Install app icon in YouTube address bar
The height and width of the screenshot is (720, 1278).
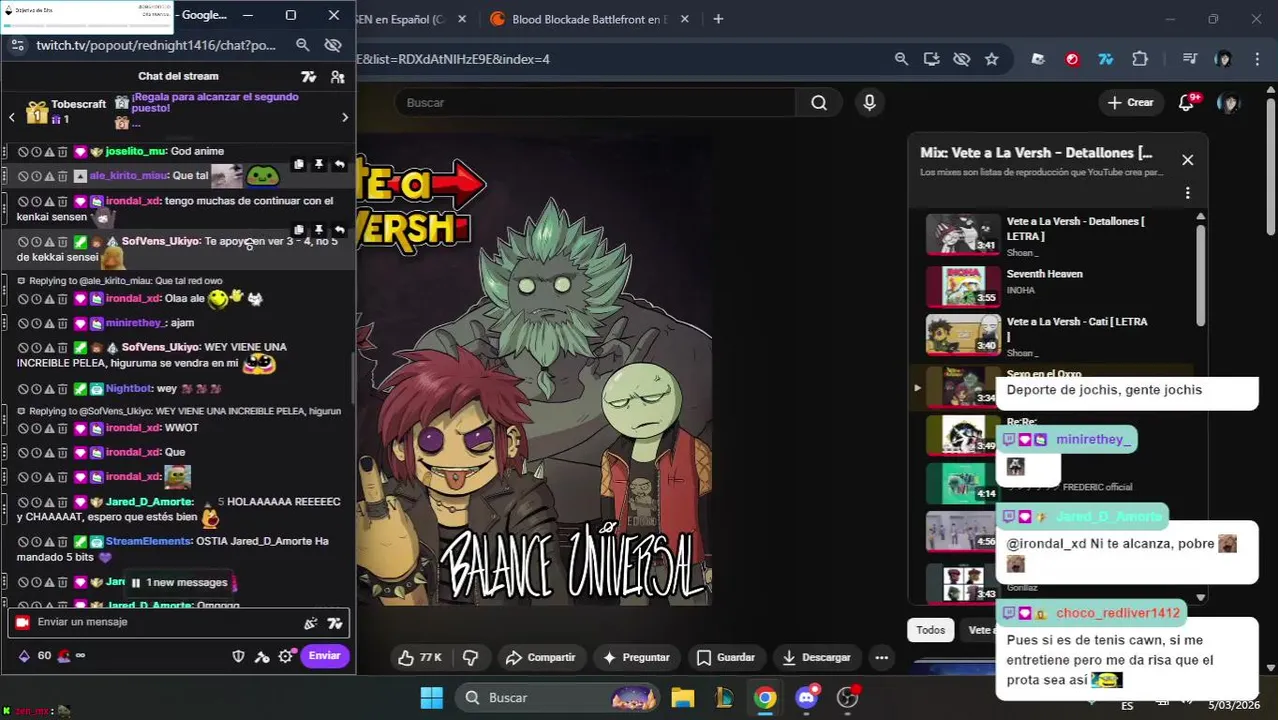click(931, 59)
